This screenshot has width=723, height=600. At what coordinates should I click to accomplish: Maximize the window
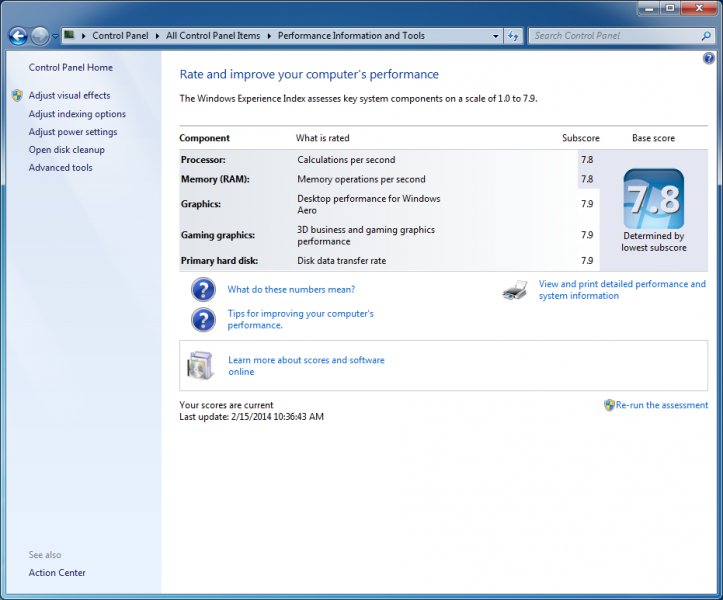(x=670, y=8)
